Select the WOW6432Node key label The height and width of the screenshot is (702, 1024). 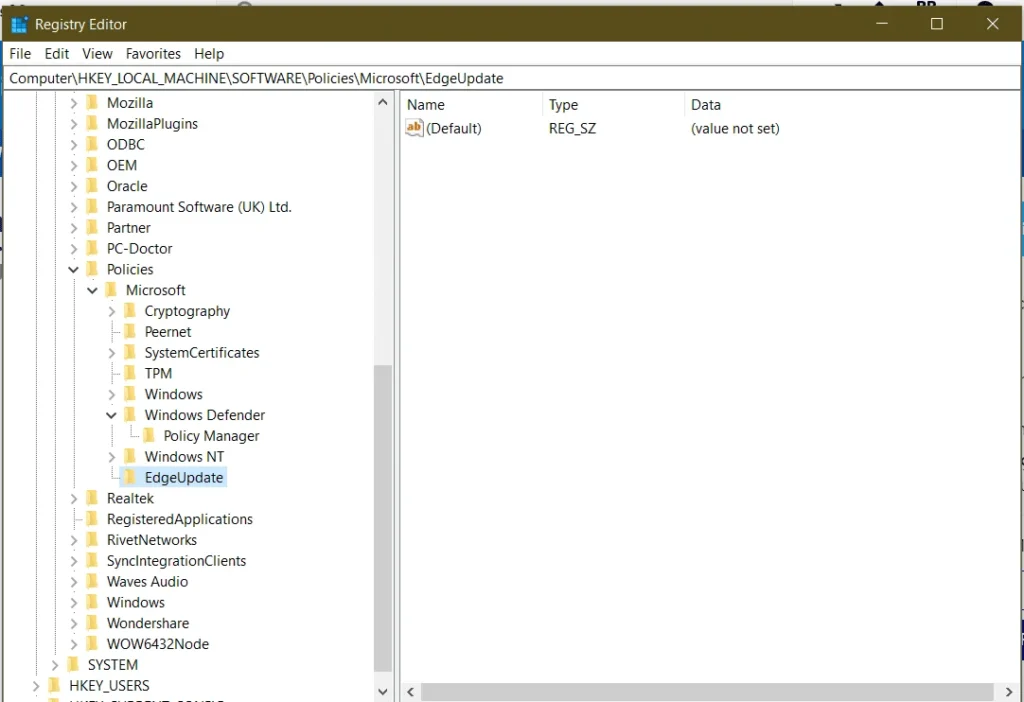158,645
